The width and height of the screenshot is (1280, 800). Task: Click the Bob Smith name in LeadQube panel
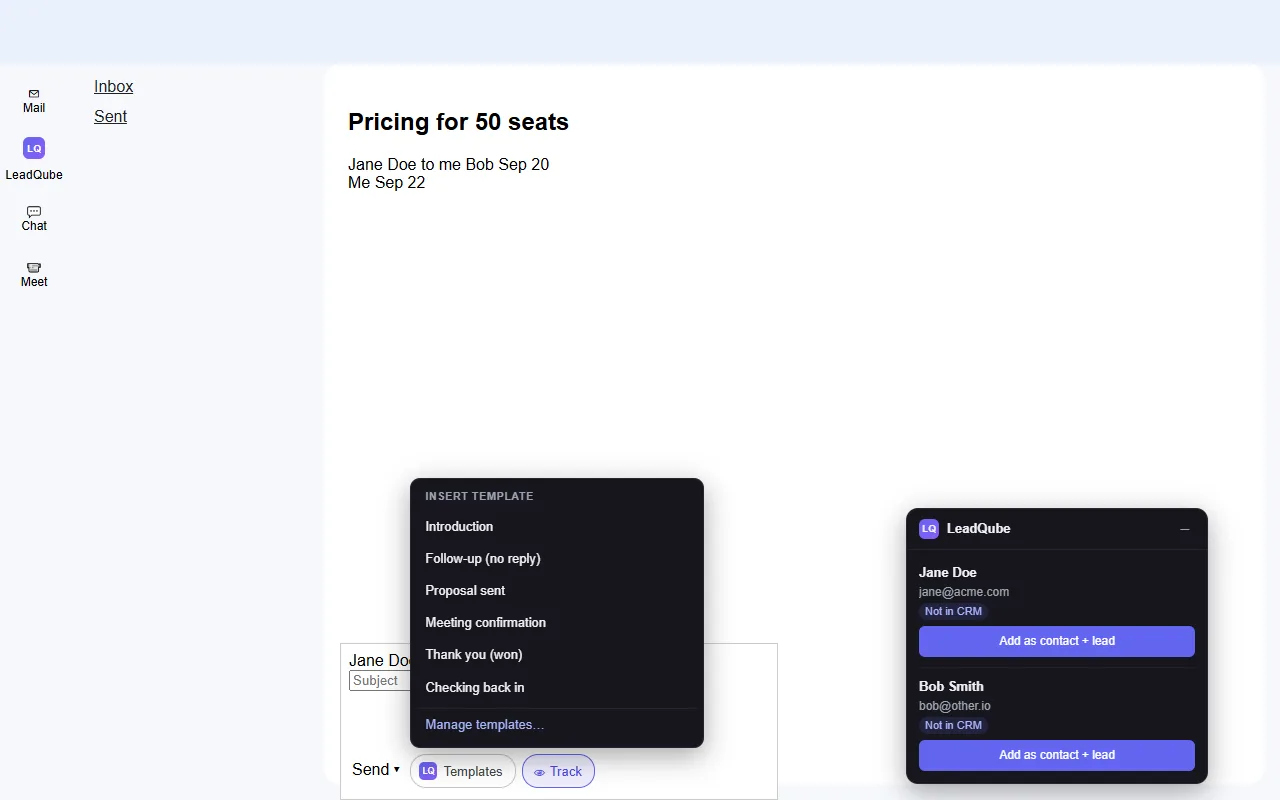coord(951,687)
